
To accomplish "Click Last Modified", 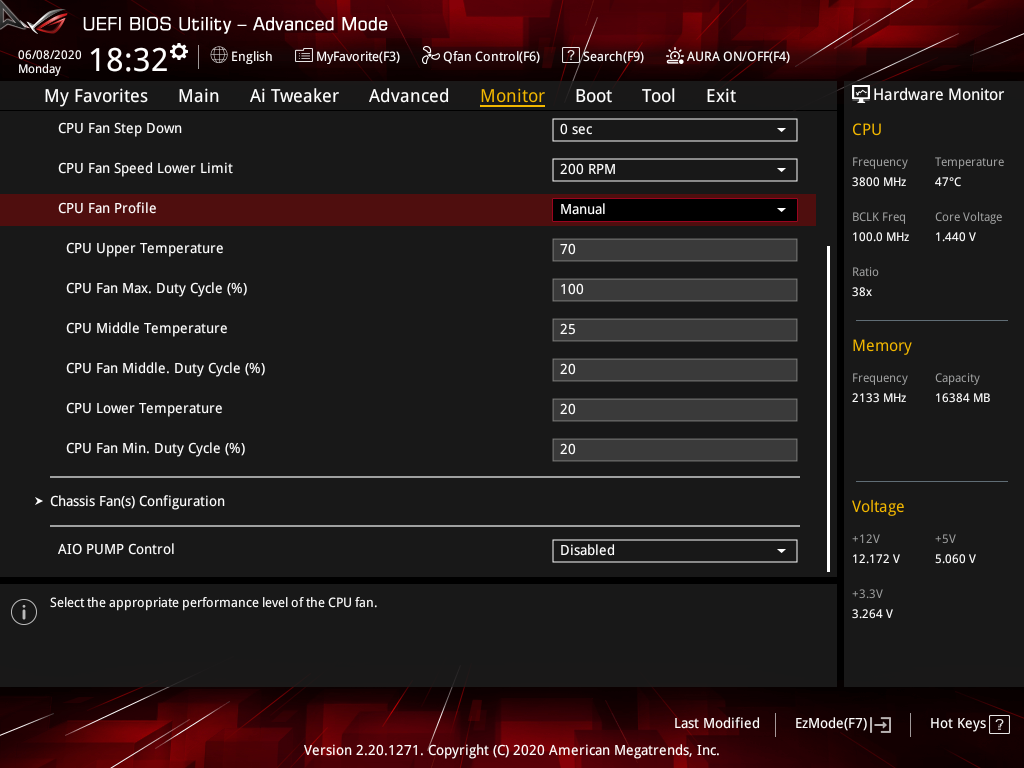I will pyautogui.click(x=716, y=724).
